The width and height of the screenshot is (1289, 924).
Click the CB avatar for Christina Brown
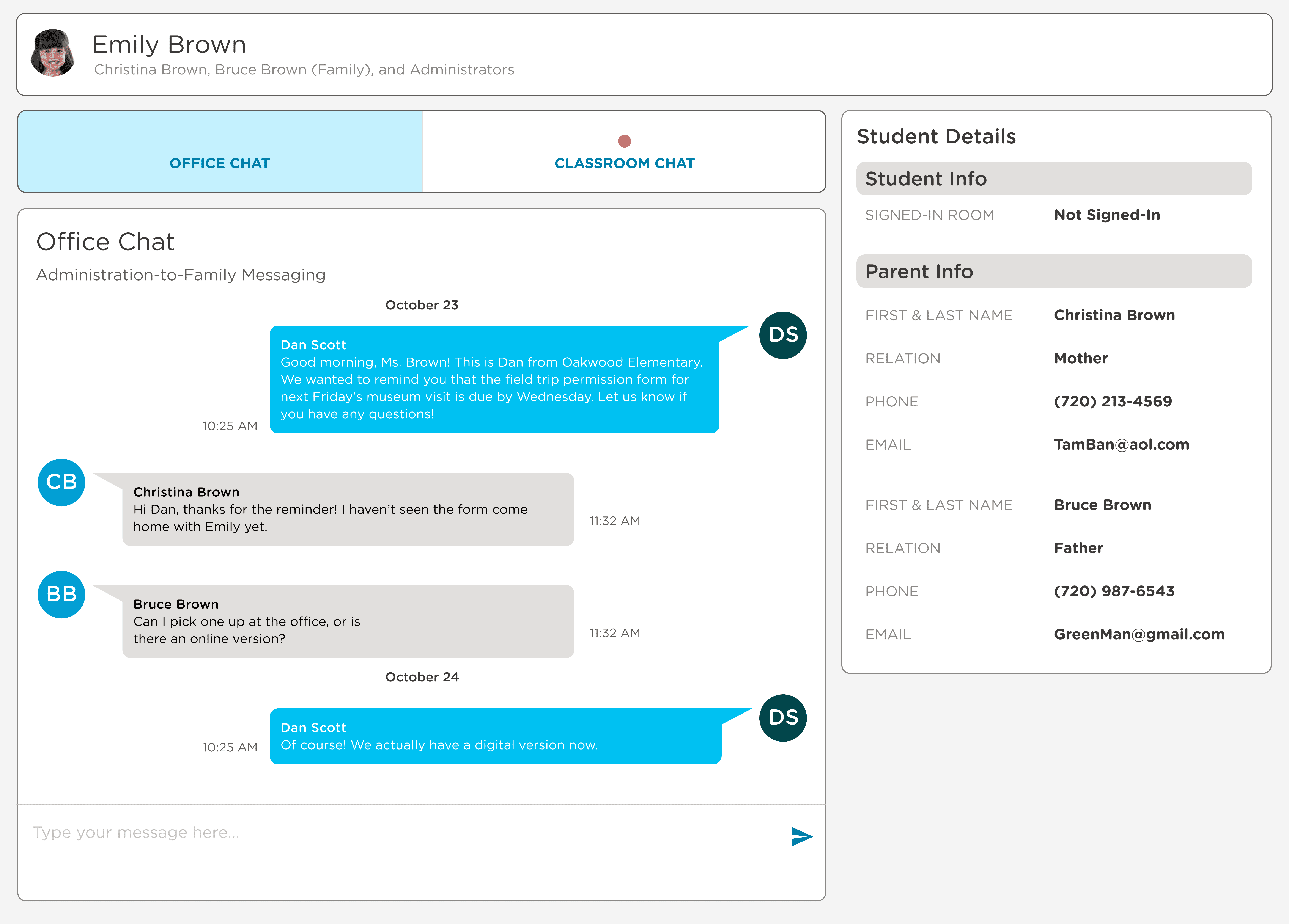tap(61, 482)
